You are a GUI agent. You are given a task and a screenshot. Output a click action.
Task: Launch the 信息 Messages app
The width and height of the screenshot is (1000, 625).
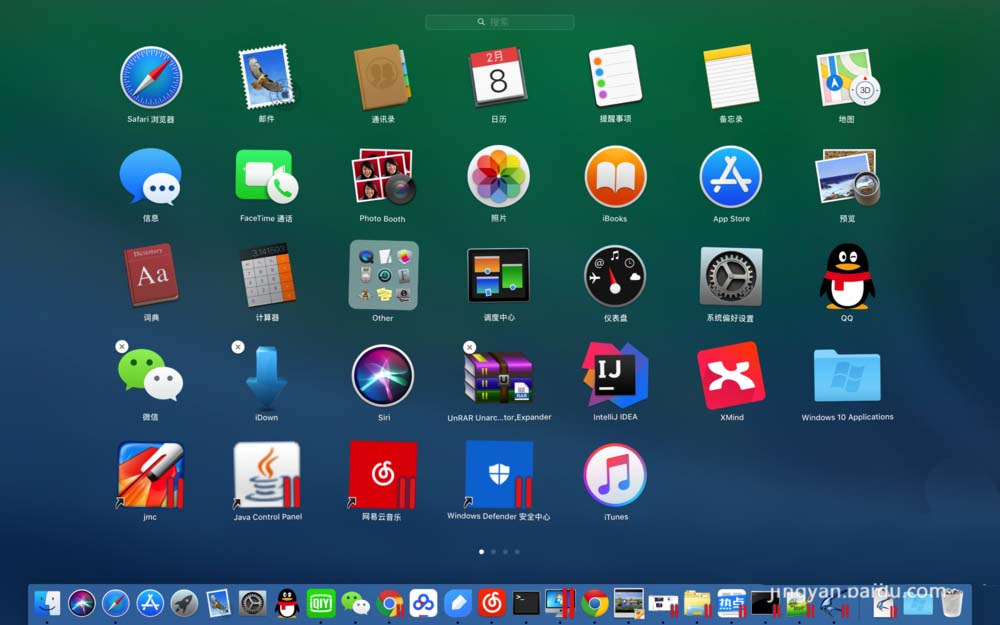pyautogui.click(x=151, y=177)
